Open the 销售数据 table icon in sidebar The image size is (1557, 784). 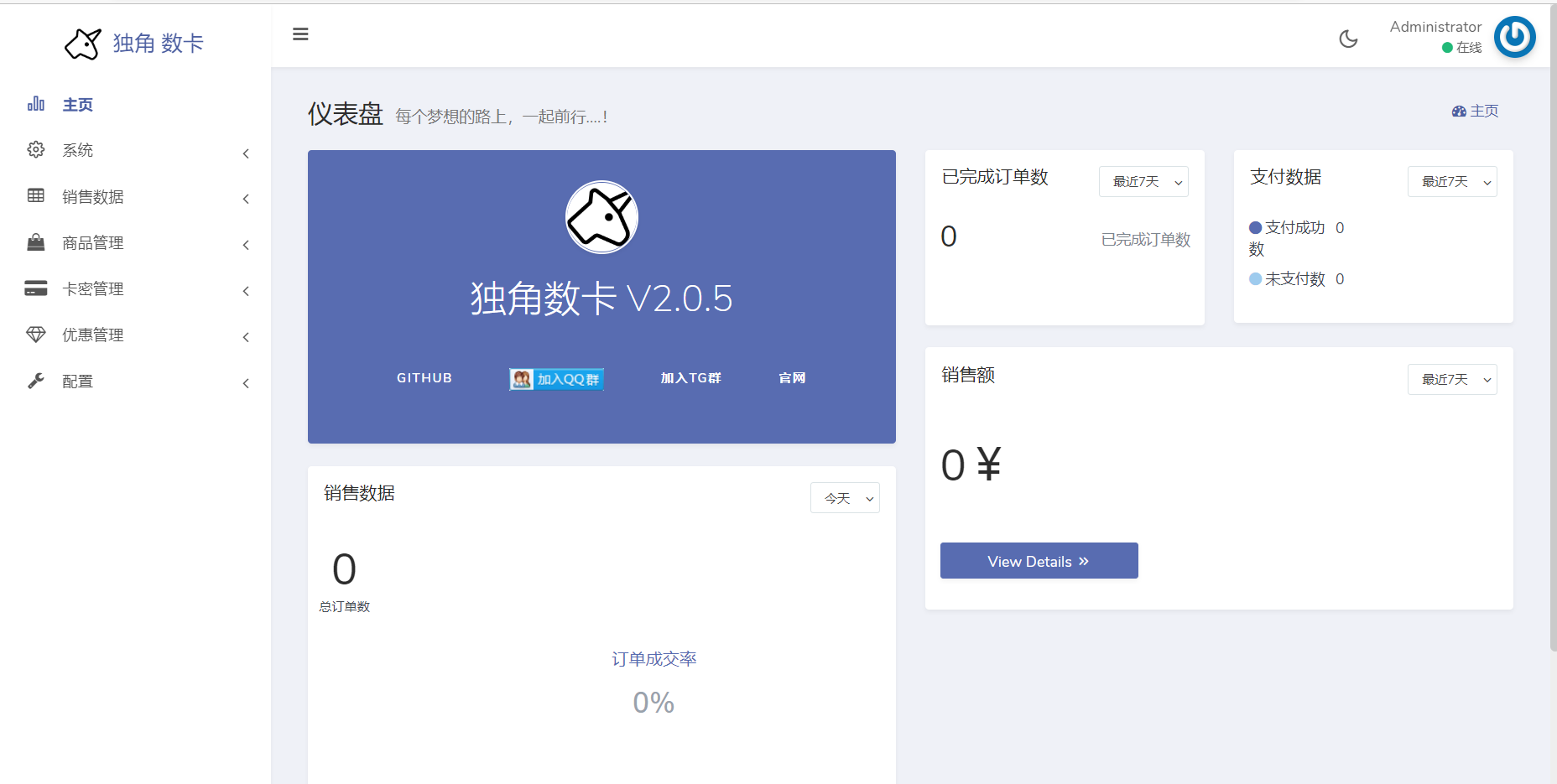click(36, 196)
